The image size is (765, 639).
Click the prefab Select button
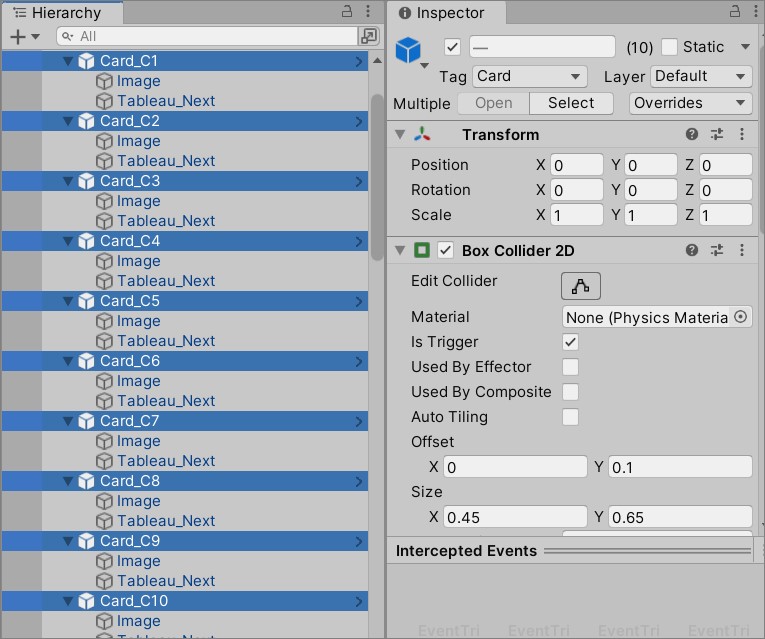[571, 103]
